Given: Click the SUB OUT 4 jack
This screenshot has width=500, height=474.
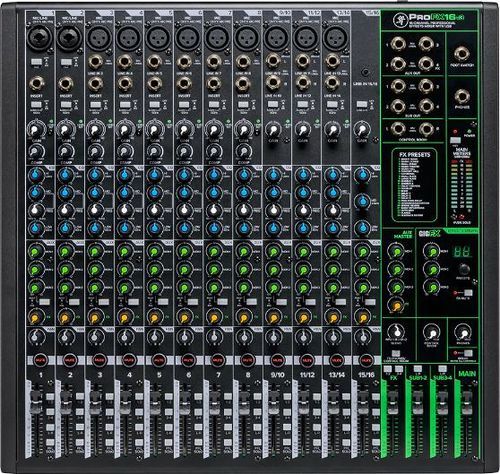Looking at the screenshot, I should pos(426,106).
